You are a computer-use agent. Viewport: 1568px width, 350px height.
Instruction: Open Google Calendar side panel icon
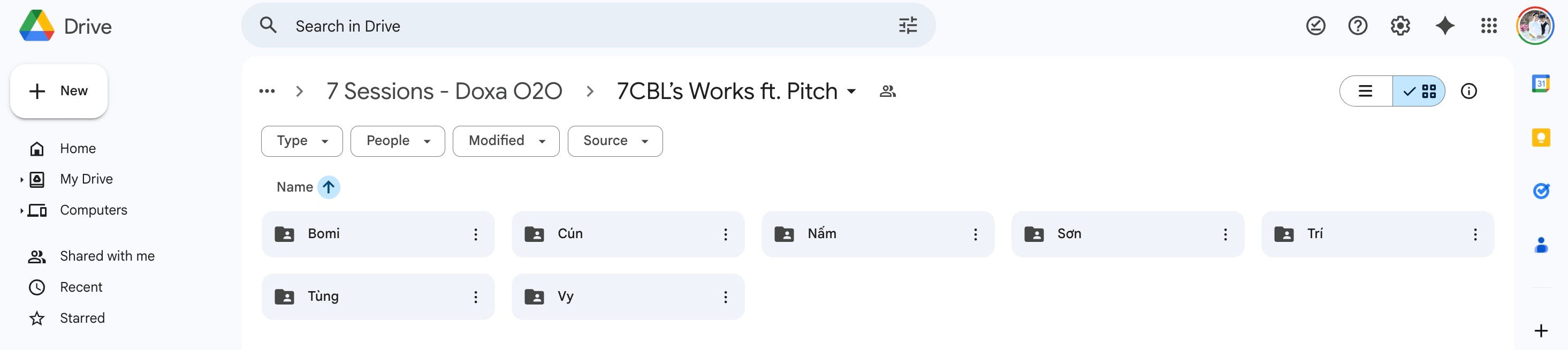(1541, 83)
